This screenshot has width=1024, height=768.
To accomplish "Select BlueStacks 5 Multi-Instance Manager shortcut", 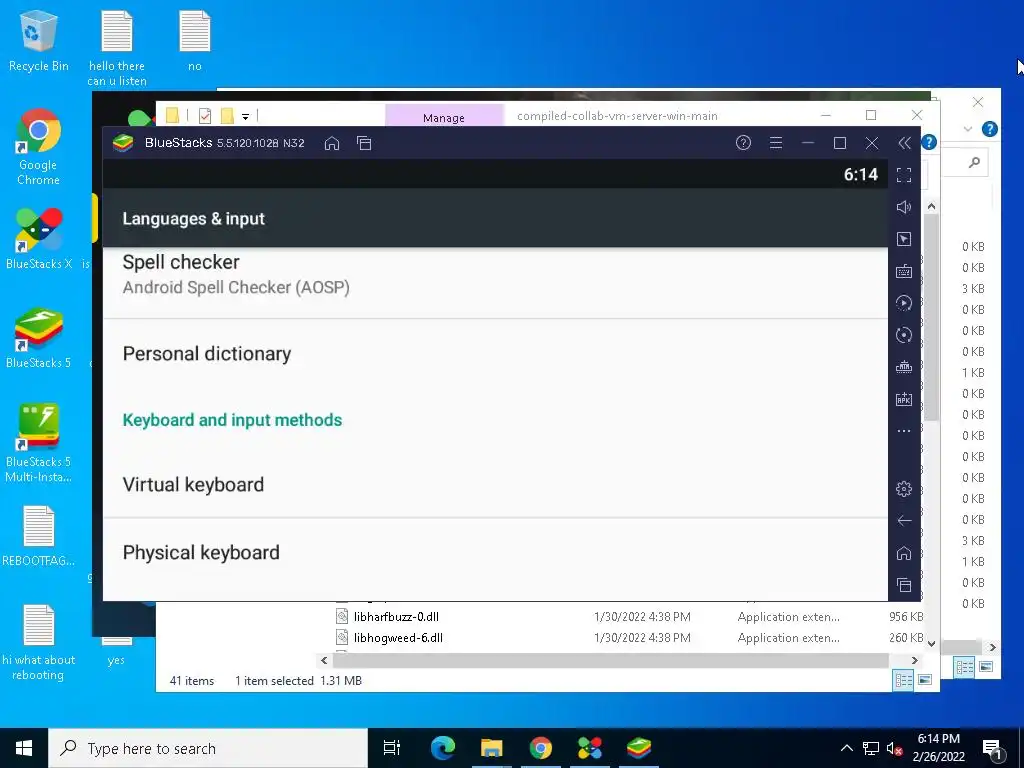I will point(39,443).
